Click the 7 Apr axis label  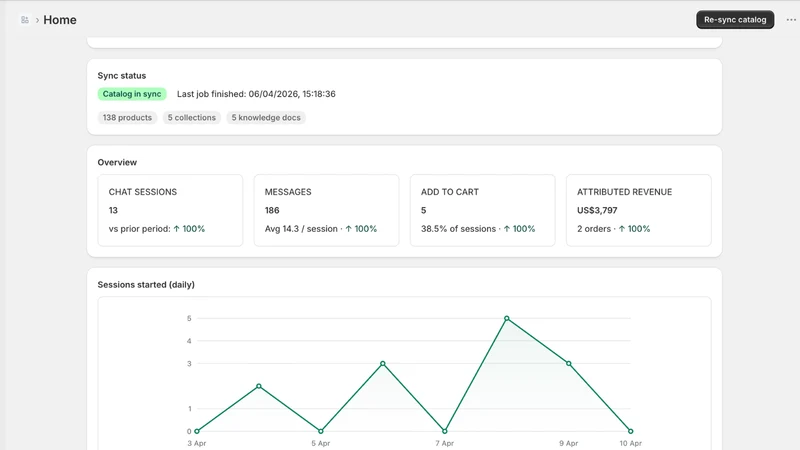444,443
